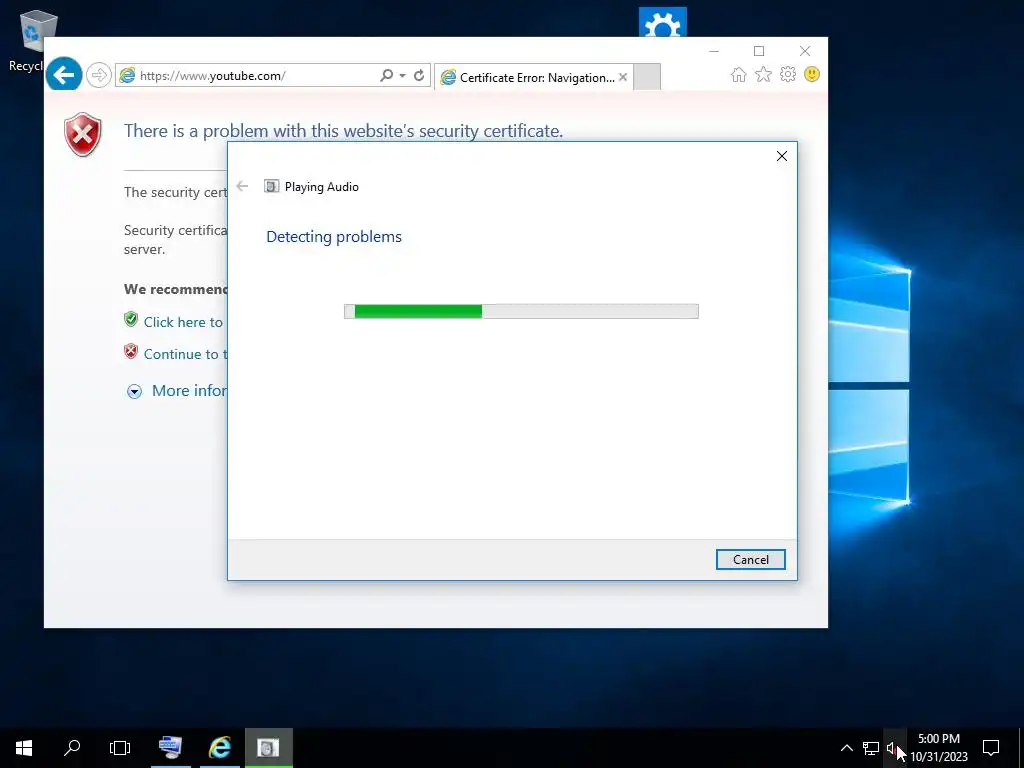Open Server Manager from the taskbar
Image resolution: width=1024 pixels, height=768 pixels.
coord(170,748)
